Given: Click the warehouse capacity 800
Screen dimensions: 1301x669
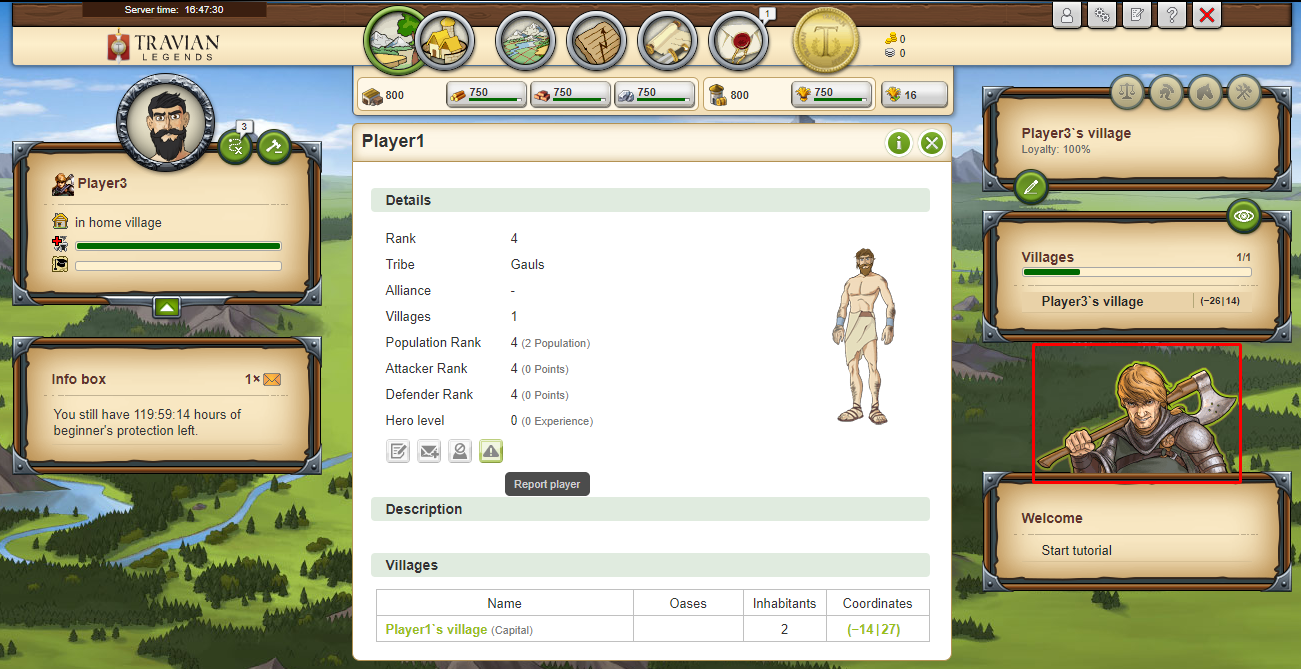Looking at the screenshot, I should 383,95.
